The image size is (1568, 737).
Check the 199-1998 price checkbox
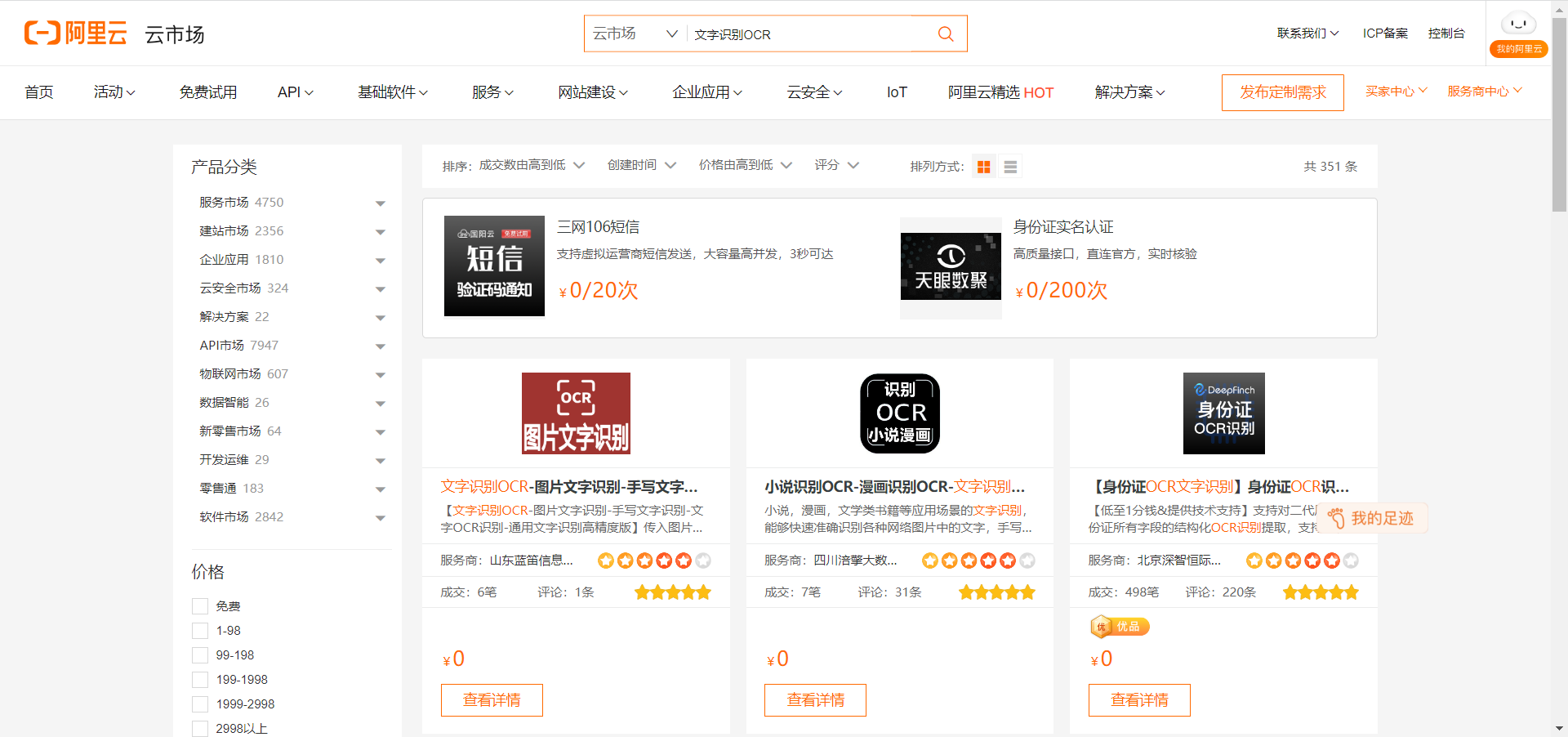pyautogui.click(x=200, y=680)
